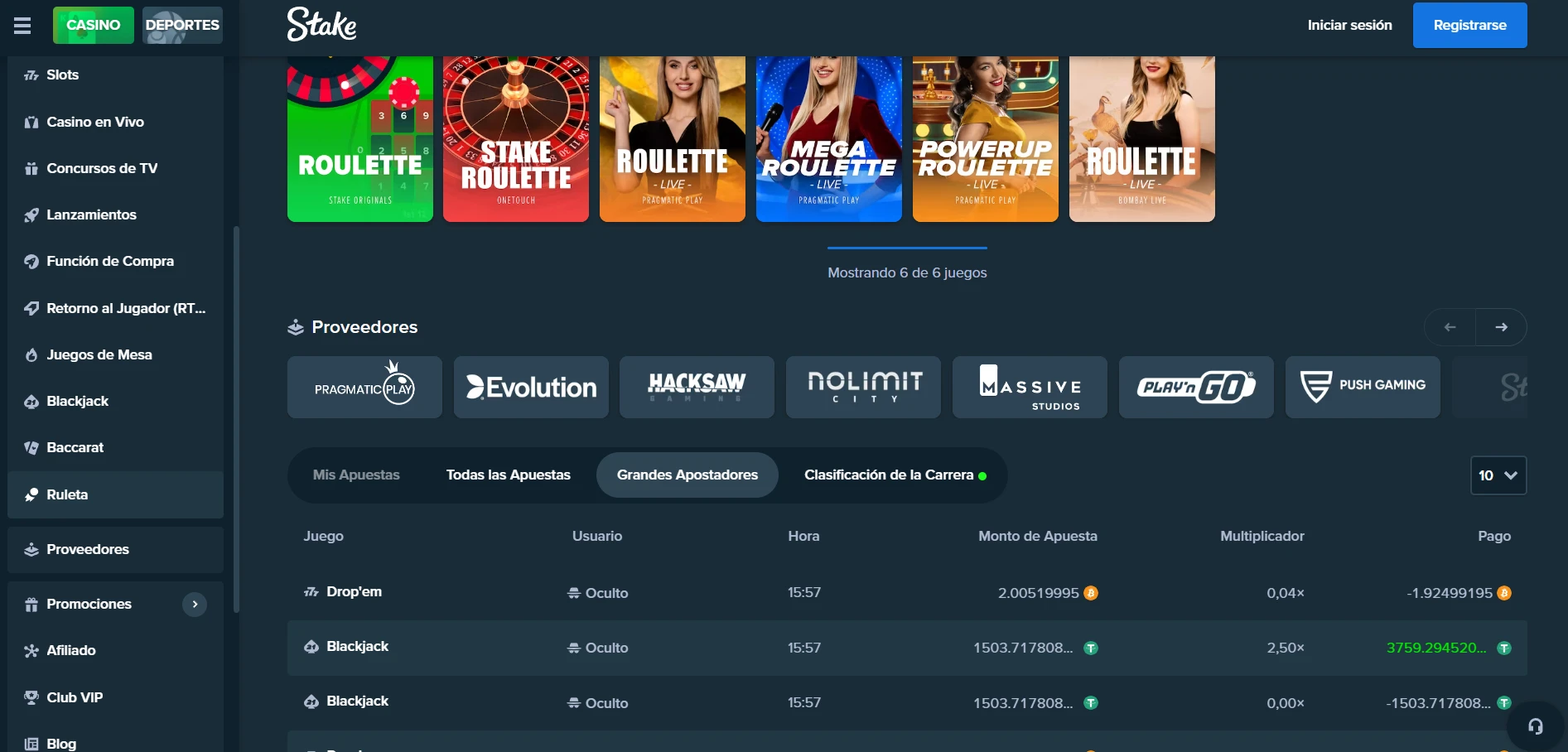The image size is (1568, 752).
Task: Switch to the Casino tab
Action: tap(94, 25)
